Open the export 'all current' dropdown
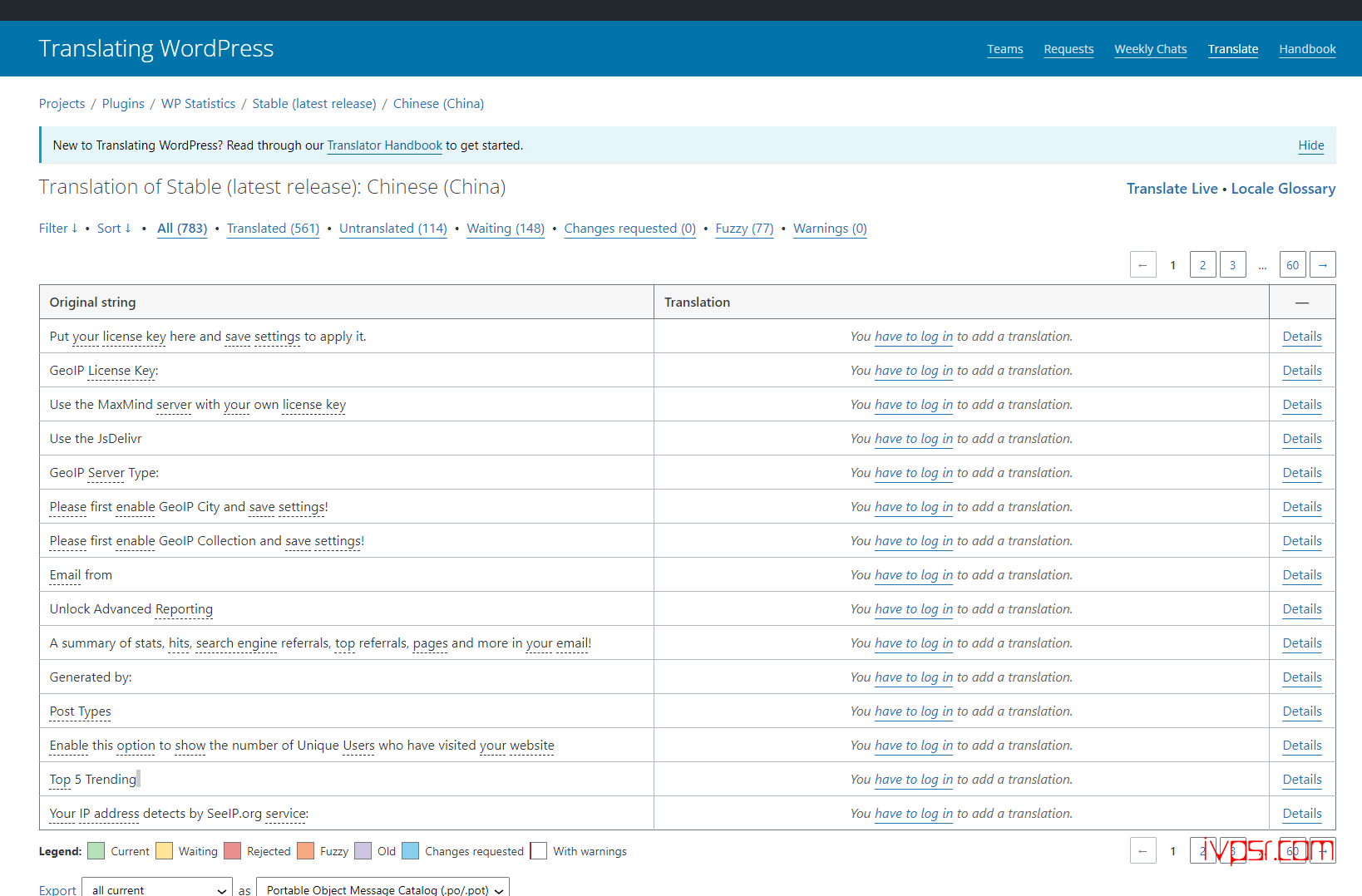This screenshot has width=1362, height=896. click(x=157, y=889)
